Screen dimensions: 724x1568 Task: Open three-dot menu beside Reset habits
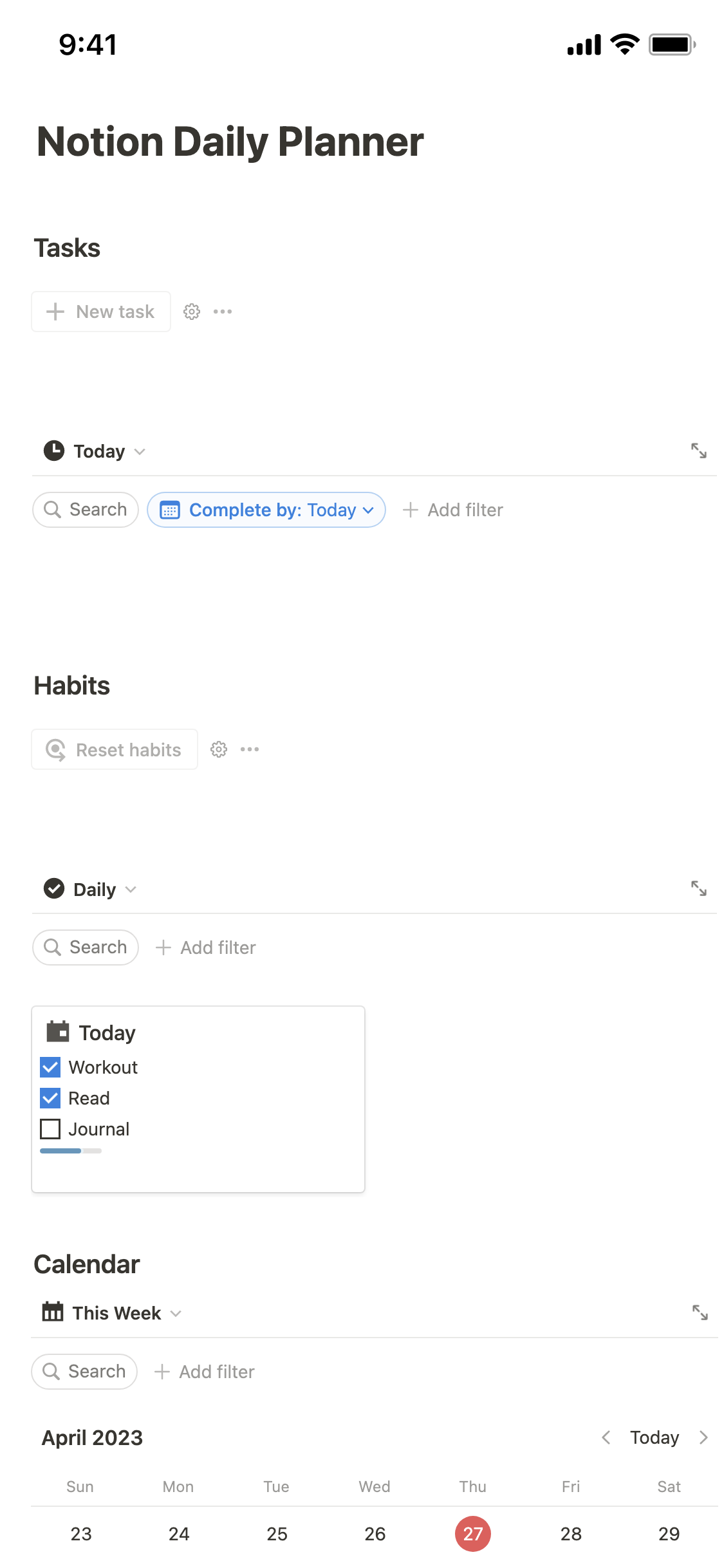pos(250,749)
